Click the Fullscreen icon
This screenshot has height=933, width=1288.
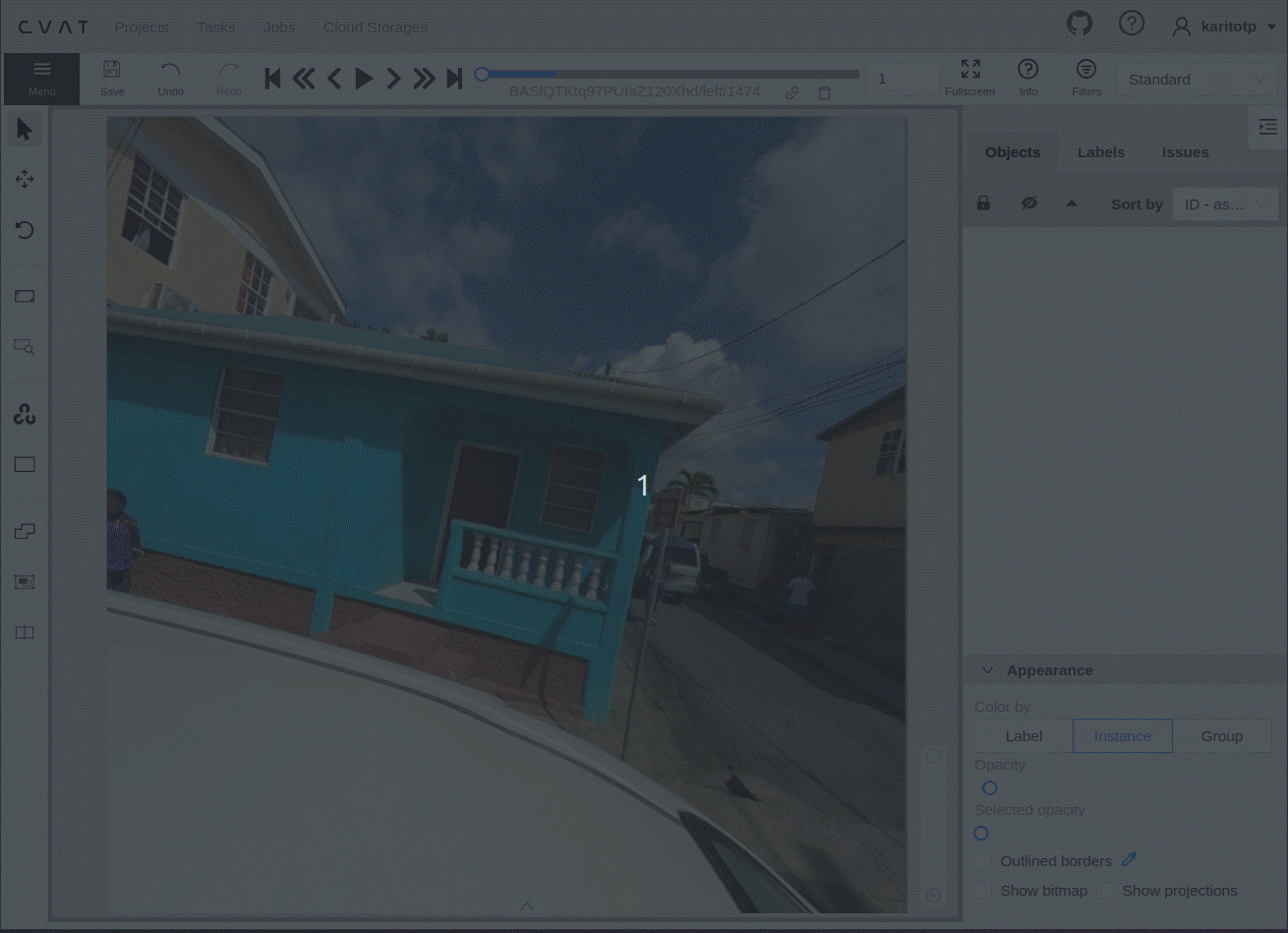(x=969, y=70)
